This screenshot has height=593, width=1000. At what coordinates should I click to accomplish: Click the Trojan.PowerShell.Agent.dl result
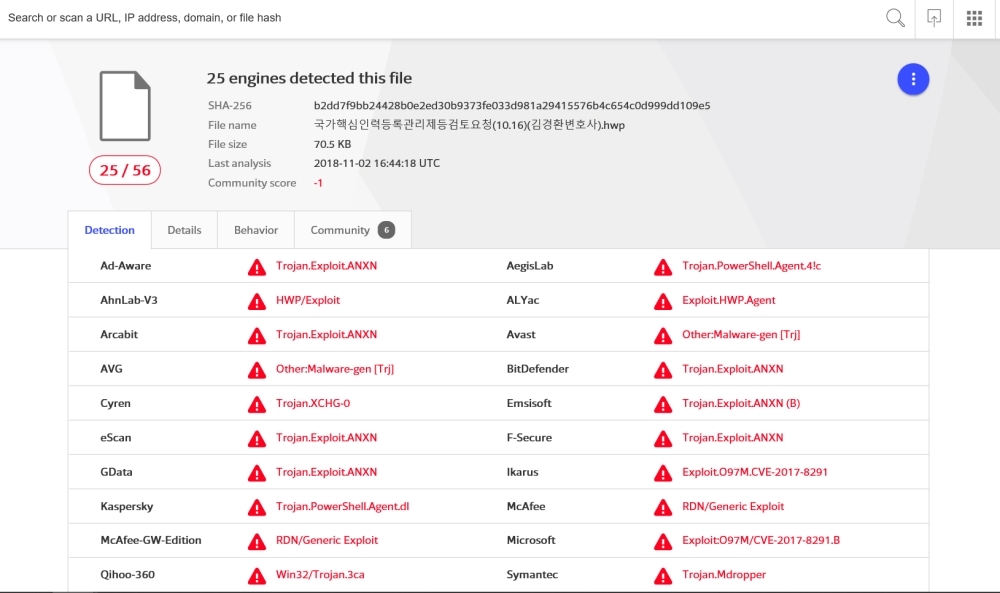(342, 507)
